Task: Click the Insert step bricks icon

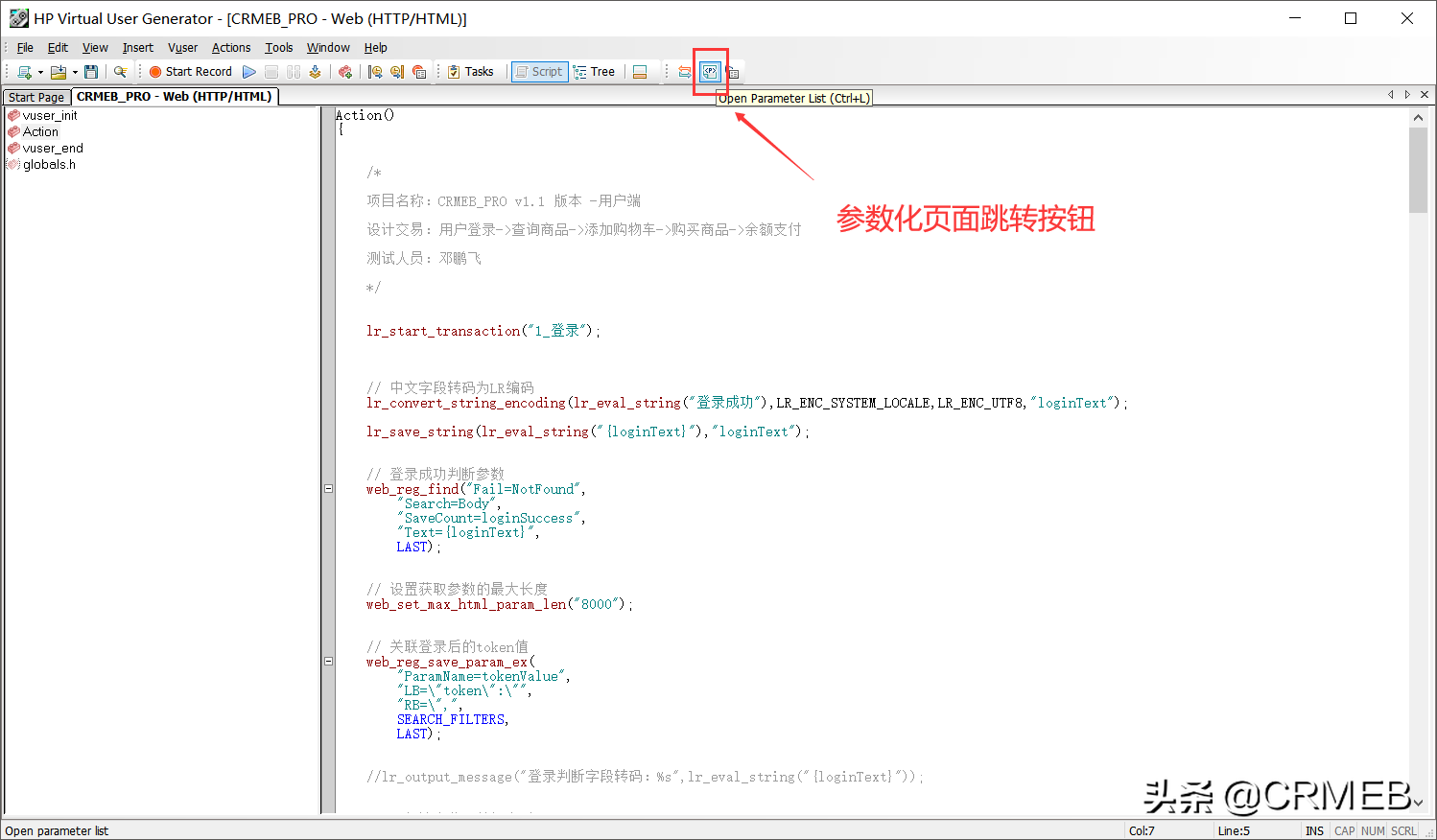Action: pyautogui.click(x=345, y=72)
